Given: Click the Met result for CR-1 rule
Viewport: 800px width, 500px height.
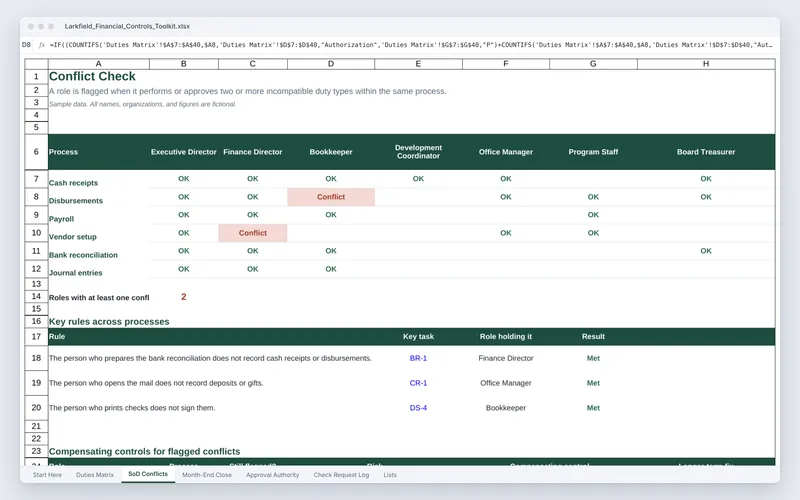Looking at the screenshot, I should (593, 383).
